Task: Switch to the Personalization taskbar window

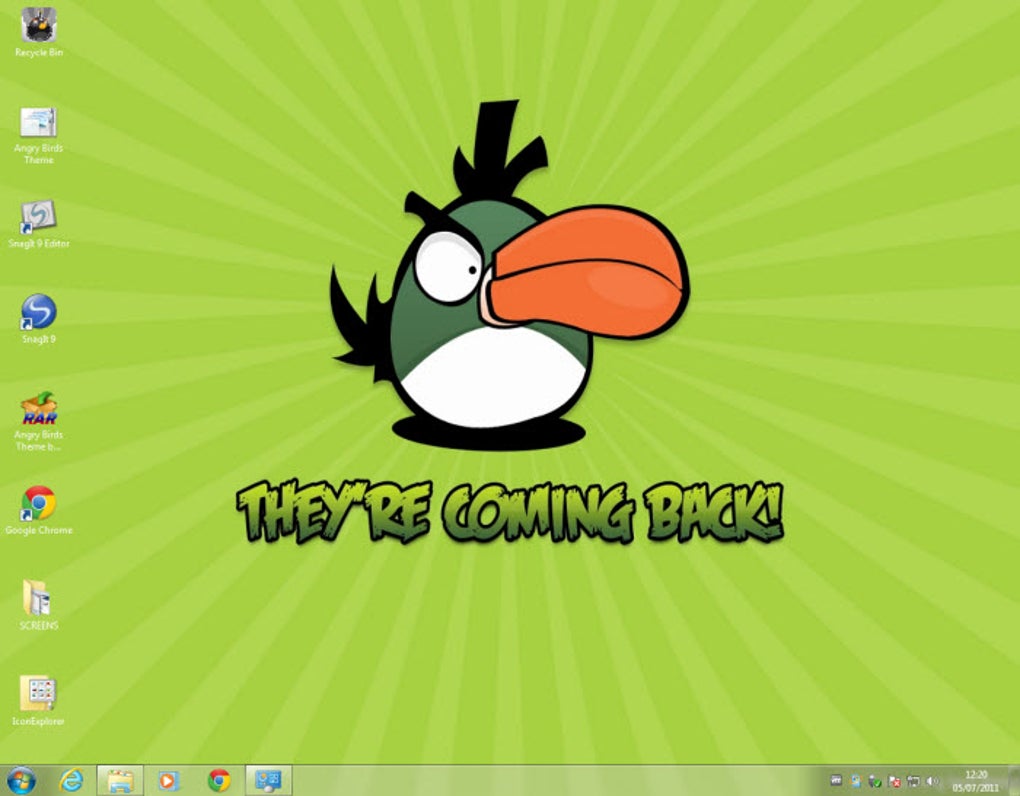Action: 269,780
